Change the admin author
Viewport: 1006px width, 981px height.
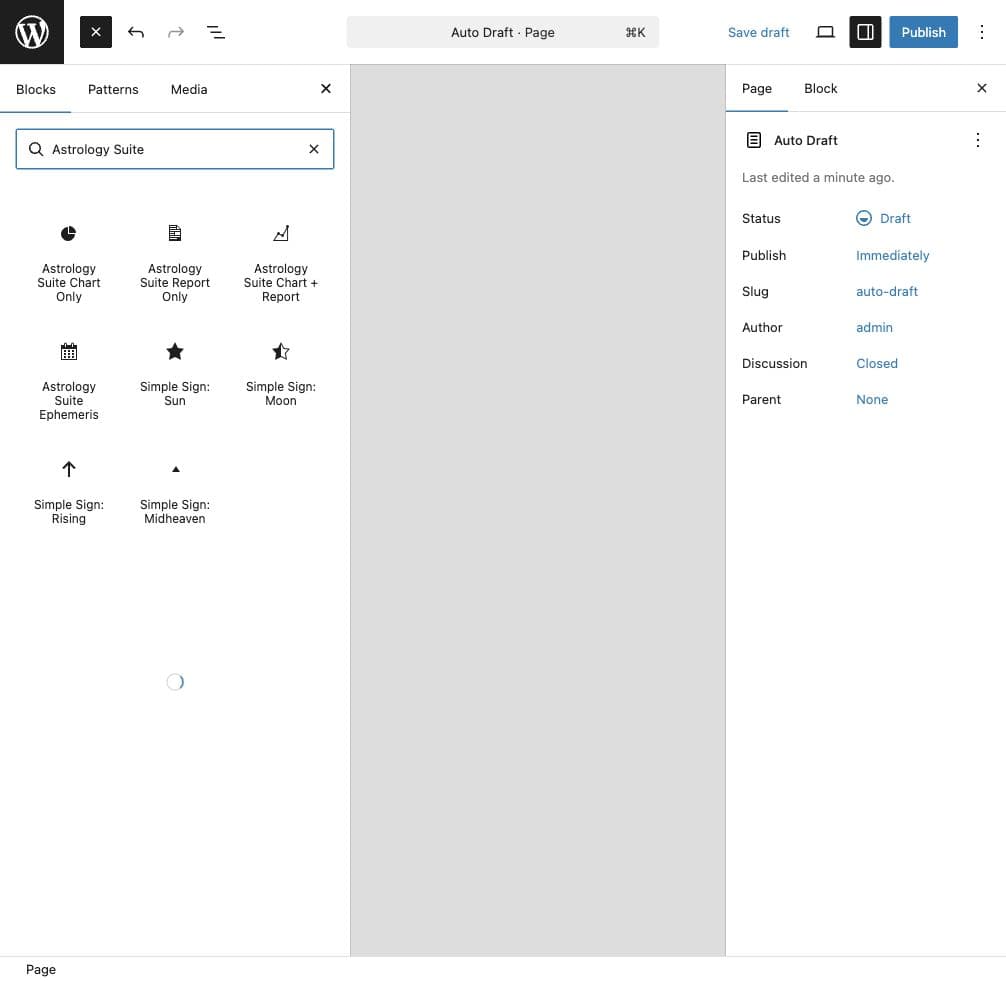874,327
